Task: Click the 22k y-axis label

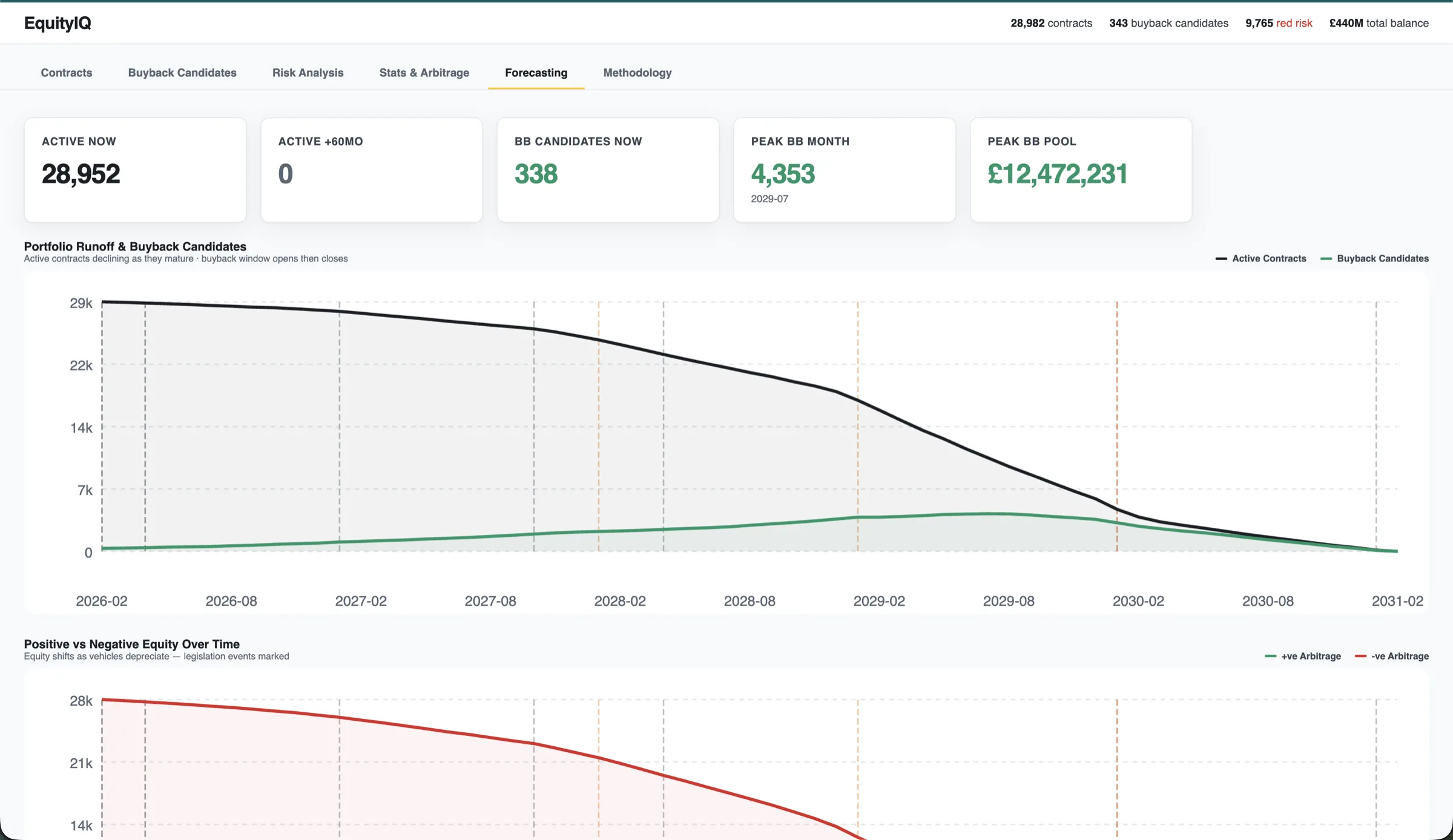Action: [x=81, y=366]
